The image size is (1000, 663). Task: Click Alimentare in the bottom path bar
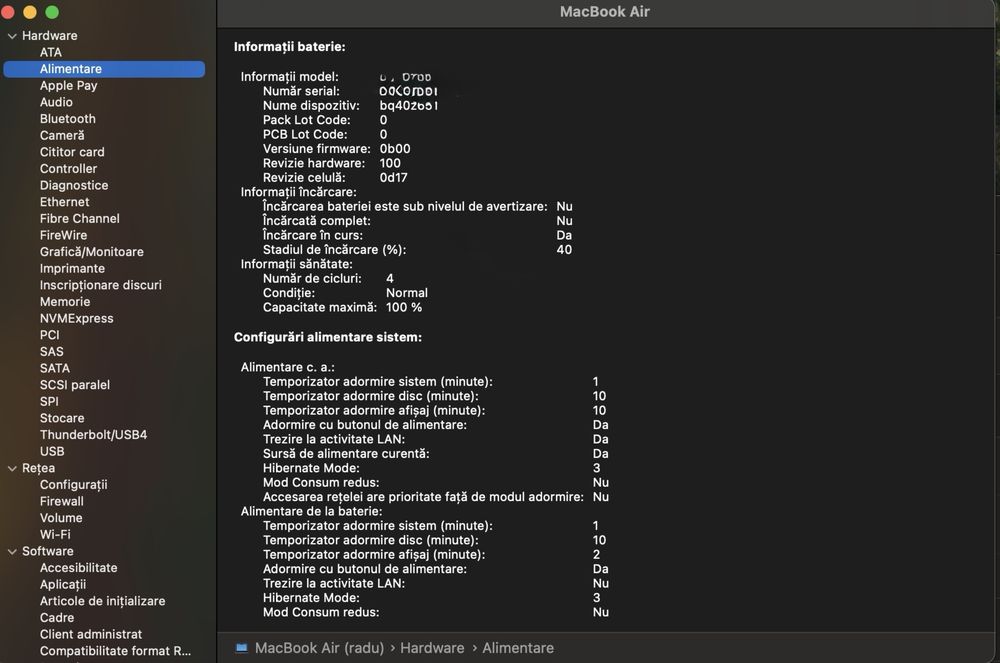tap(518, 648)
